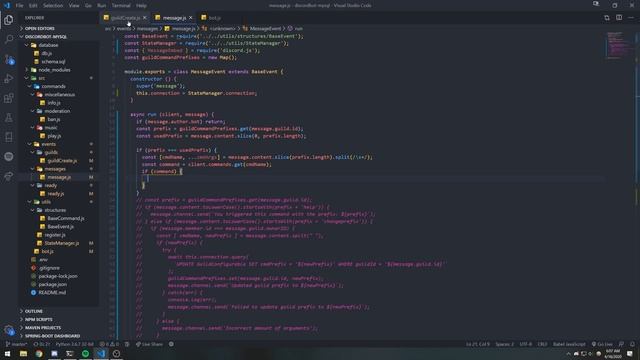Open the Live Share activity bar icon
Viewport: 640px width, 360px height.
point(9,176)
